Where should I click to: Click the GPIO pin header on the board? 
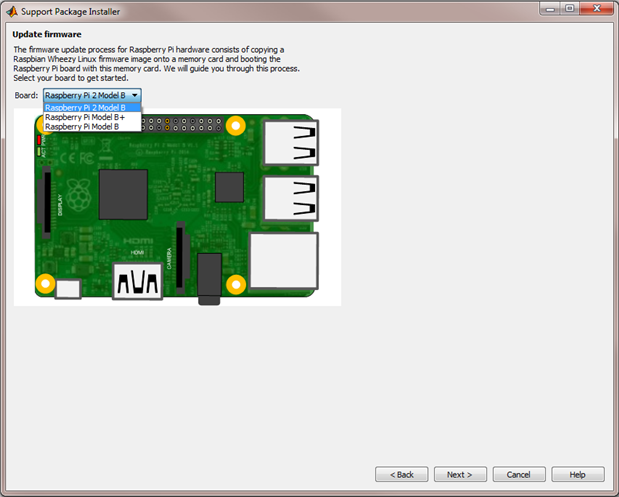point(182,125)
